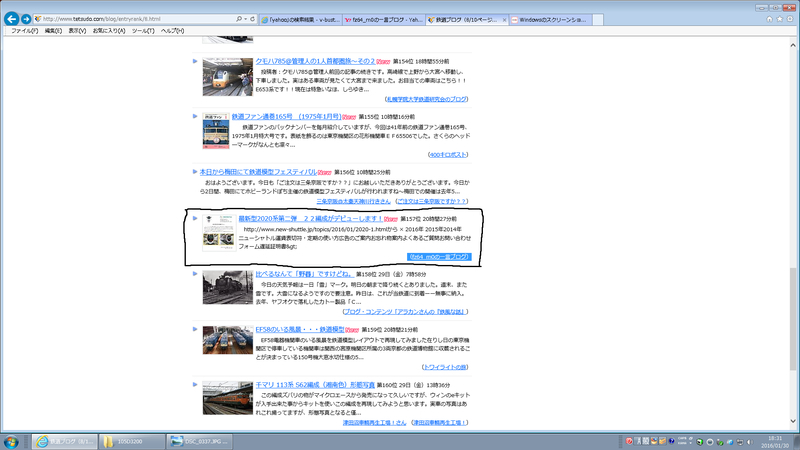Click the volume speaker tray icon

tap(749, 442)
